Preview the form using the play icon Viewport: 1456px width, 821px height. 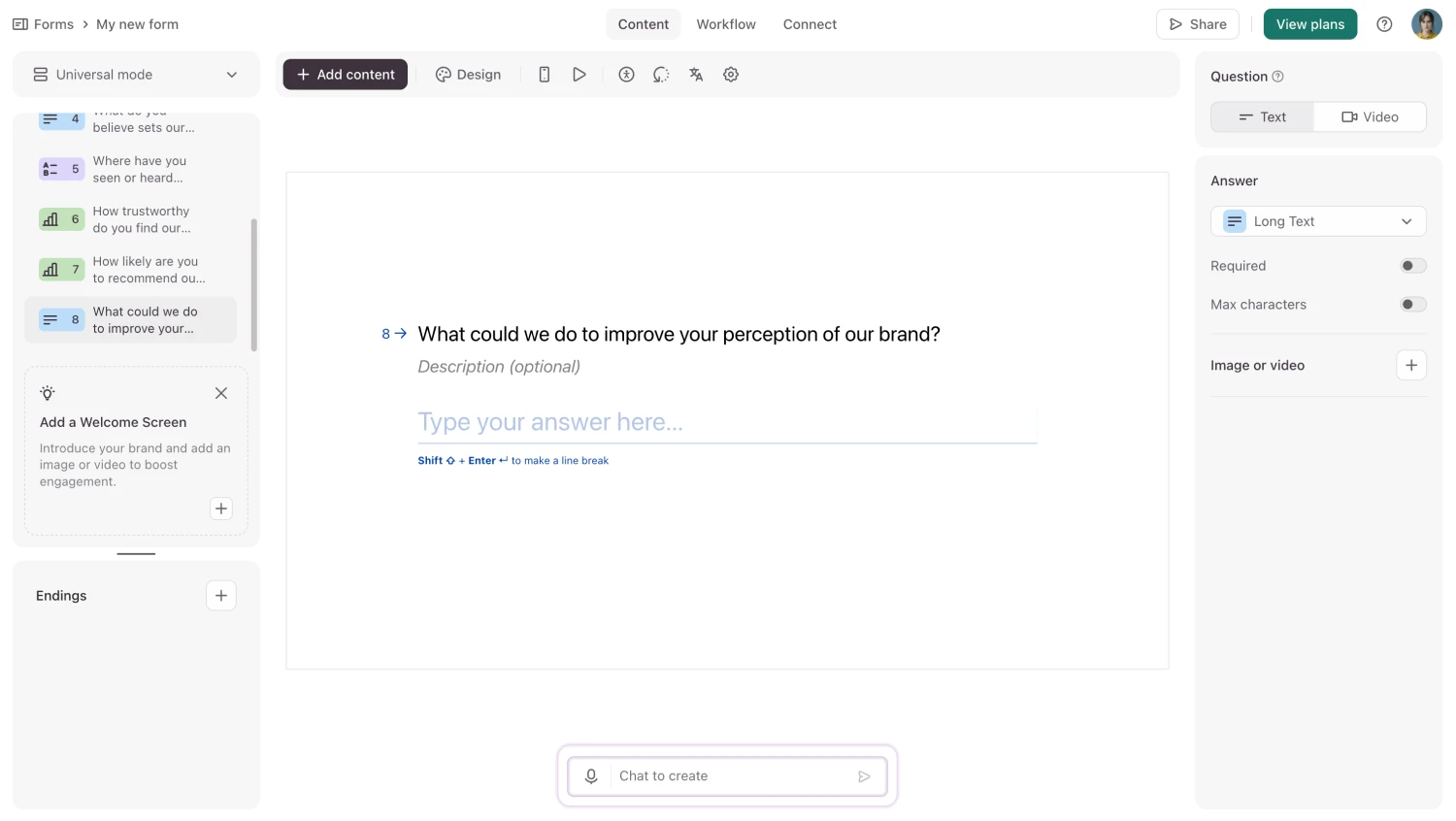point(579,74)
